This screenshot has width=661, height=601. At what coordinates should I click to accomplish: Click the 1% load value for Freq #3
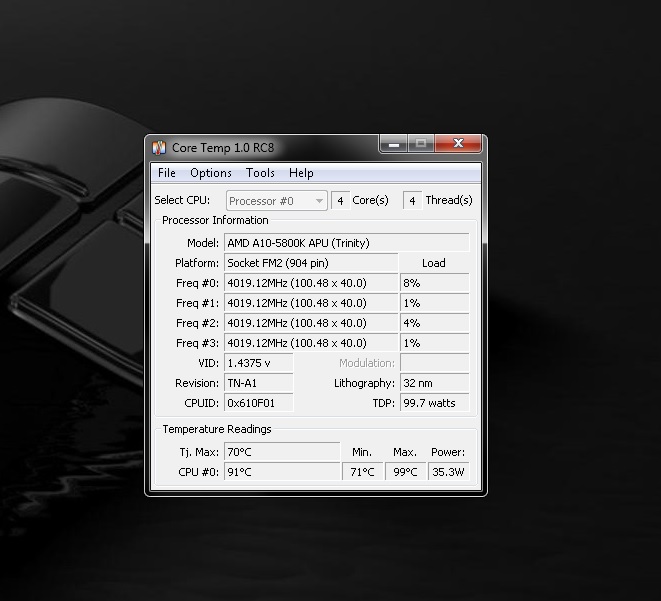point(435,343)
